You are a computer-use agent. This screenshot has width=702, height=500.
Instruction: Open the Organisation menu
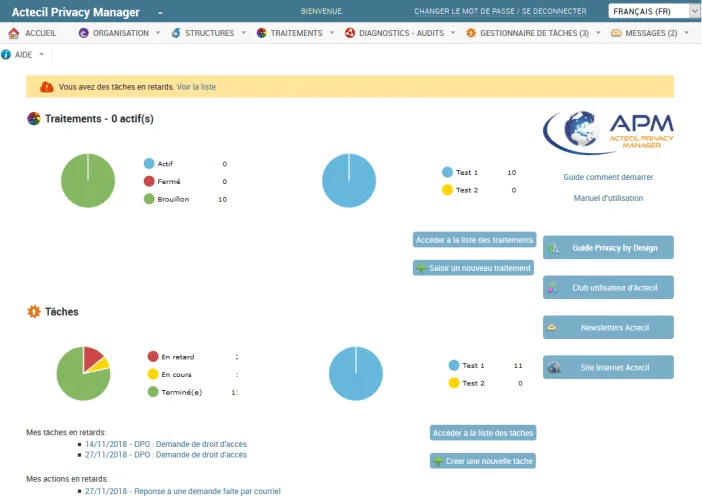pos(121,33)
